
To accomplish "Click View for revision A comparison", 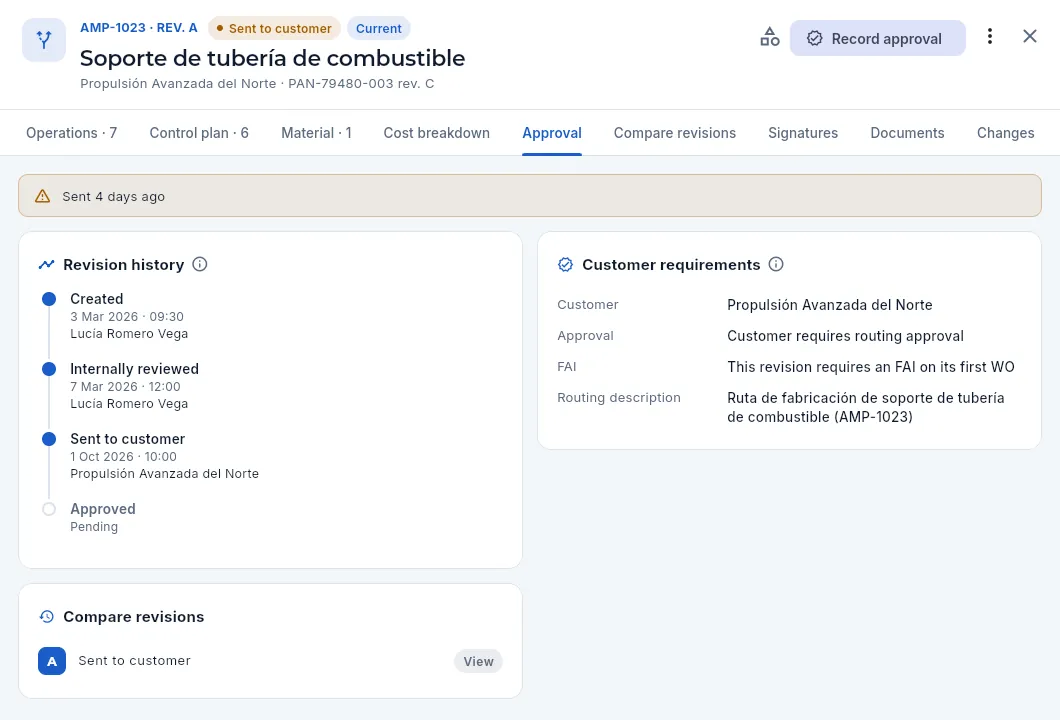I will click(479, 661).
